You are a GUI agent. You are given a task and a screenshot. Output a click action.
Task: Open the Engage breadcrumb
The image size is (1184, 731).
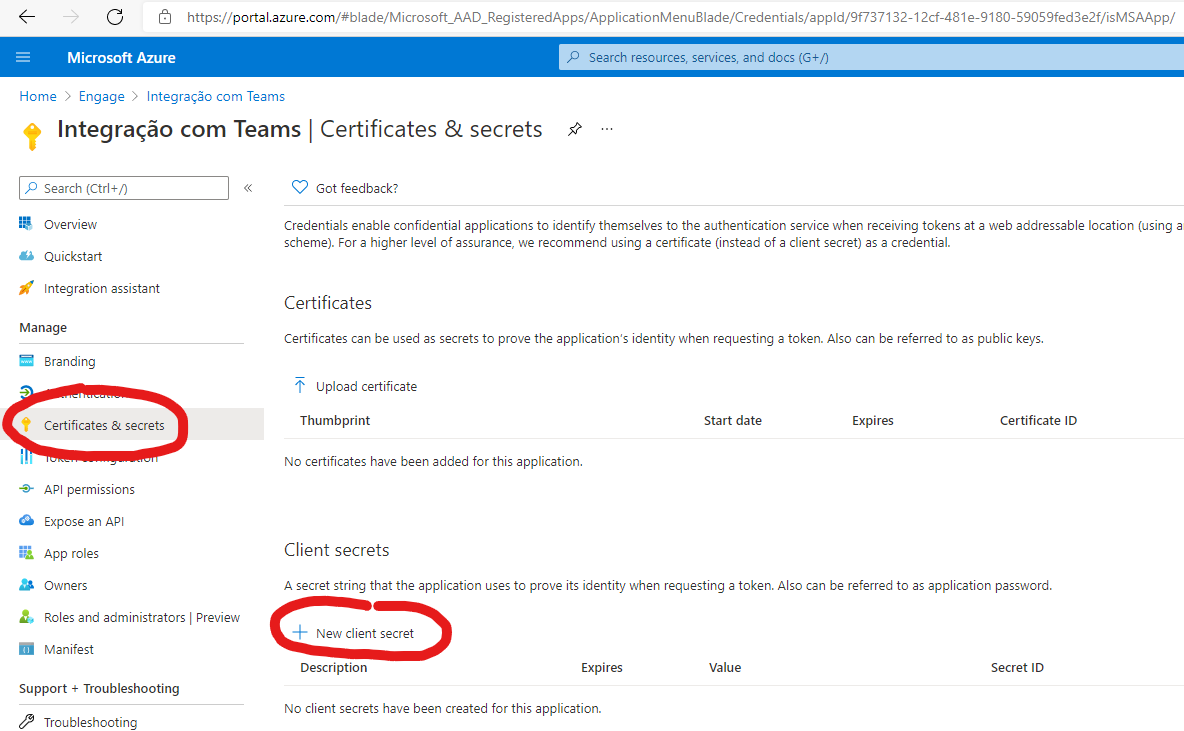(101, 96)
